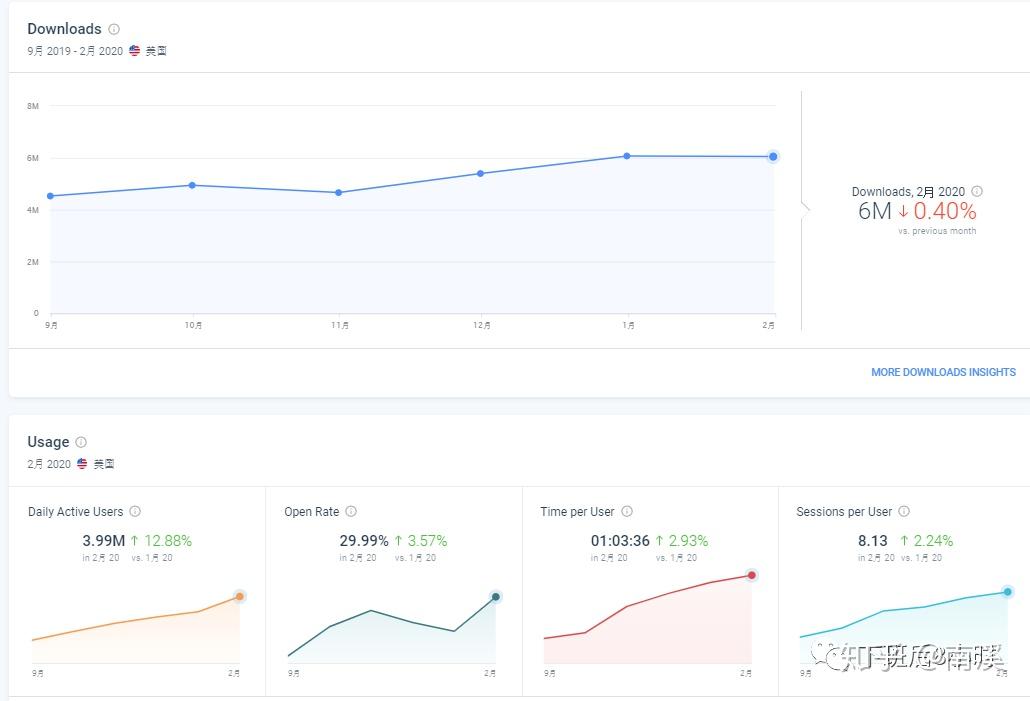
Task: Open MORE DOWNLOADS INSIGHTS link
Action: 943,372
